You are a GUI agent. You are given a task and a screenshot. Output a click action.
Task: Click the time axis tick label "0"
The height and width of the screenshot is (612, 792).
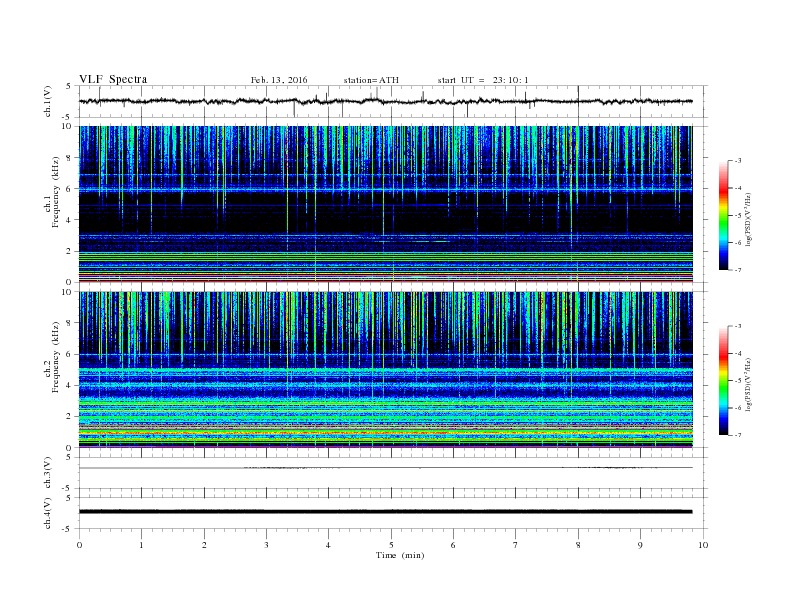click(x=79, y=545)
